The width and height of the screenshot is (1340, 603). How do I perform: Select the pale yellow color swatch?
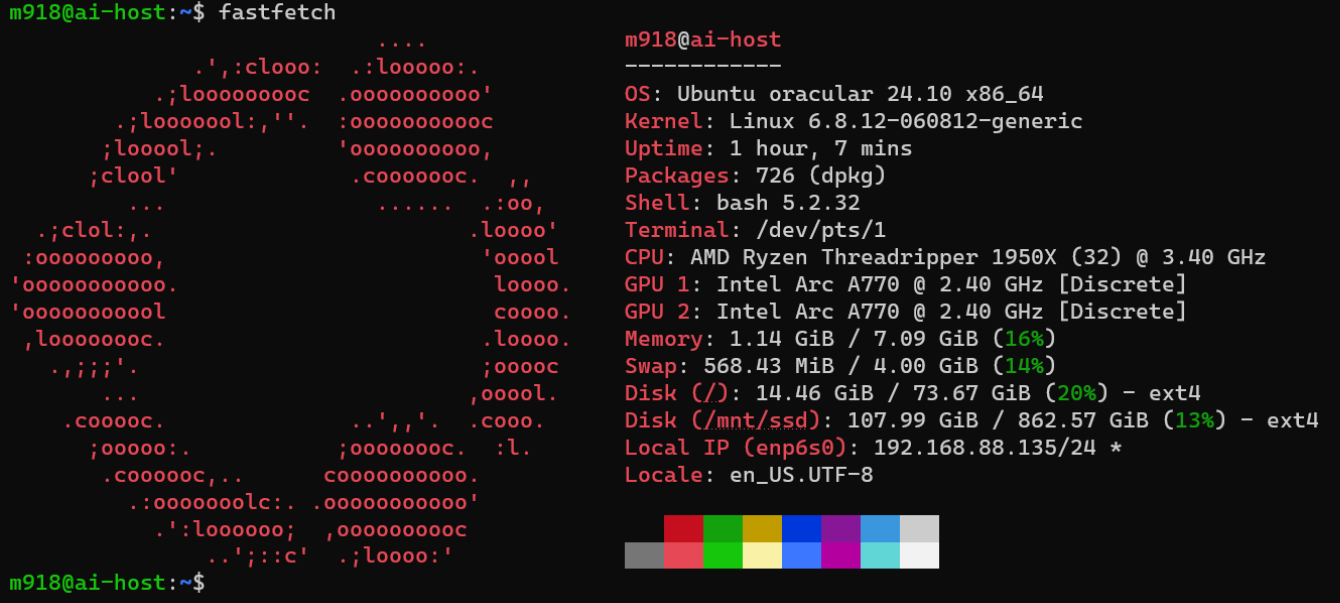(762, 555)
